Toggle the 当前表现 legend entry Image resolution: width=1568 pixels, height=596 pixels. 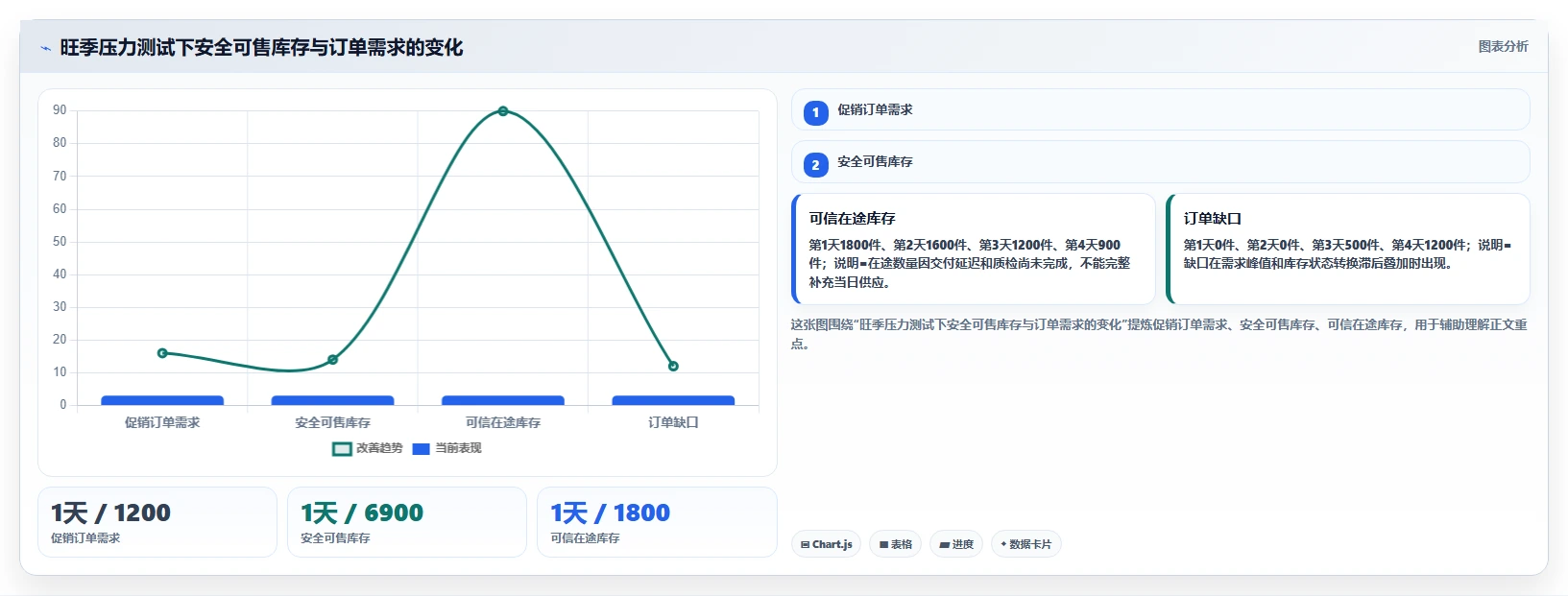click(x=446, y=448)
